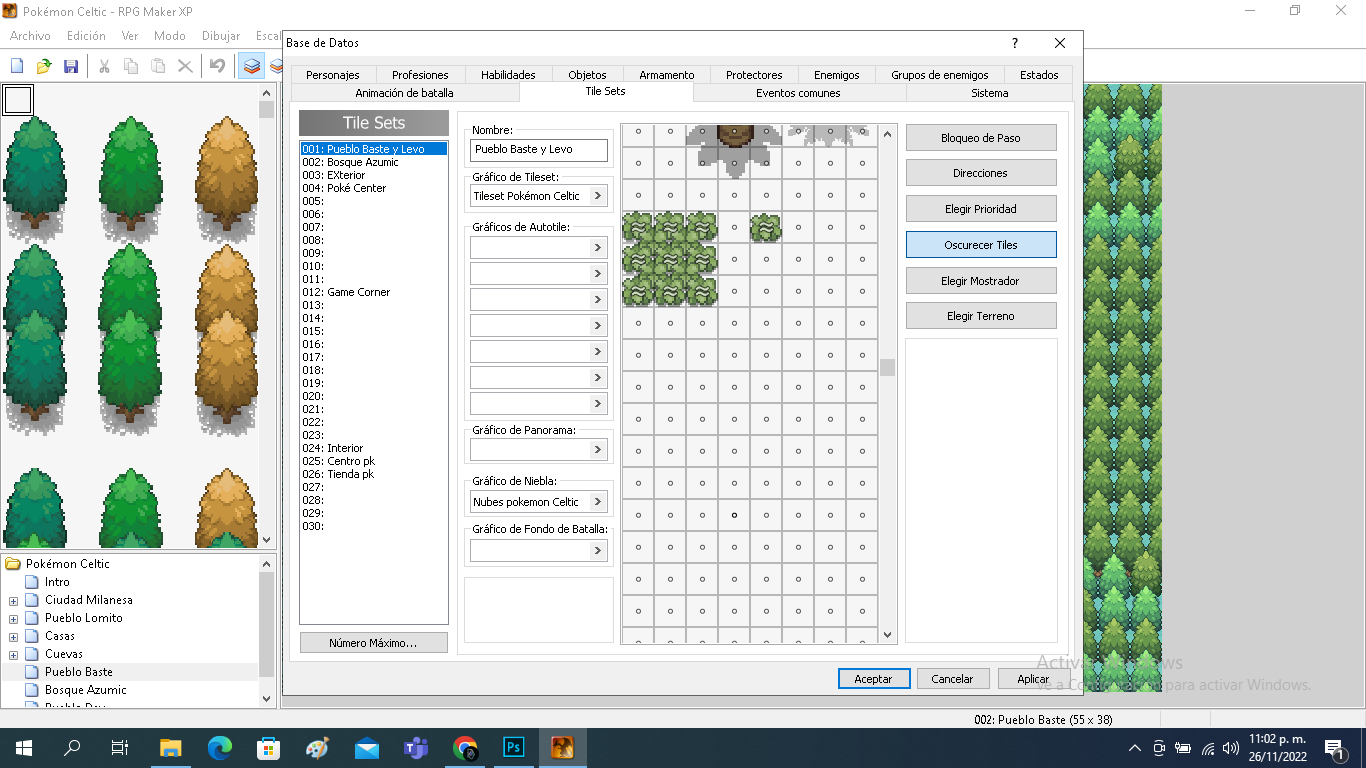Click the tile grid's vertical scrollbar thumb

[887, 367]
